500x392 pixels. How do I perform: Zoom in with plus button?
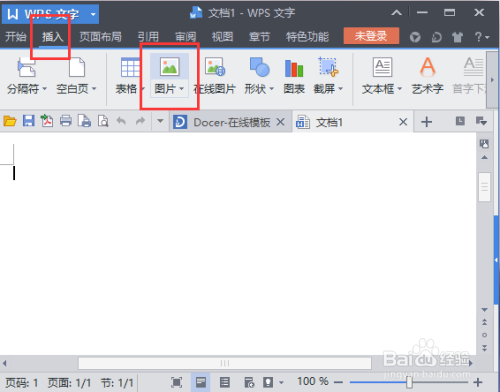point(478,382)
